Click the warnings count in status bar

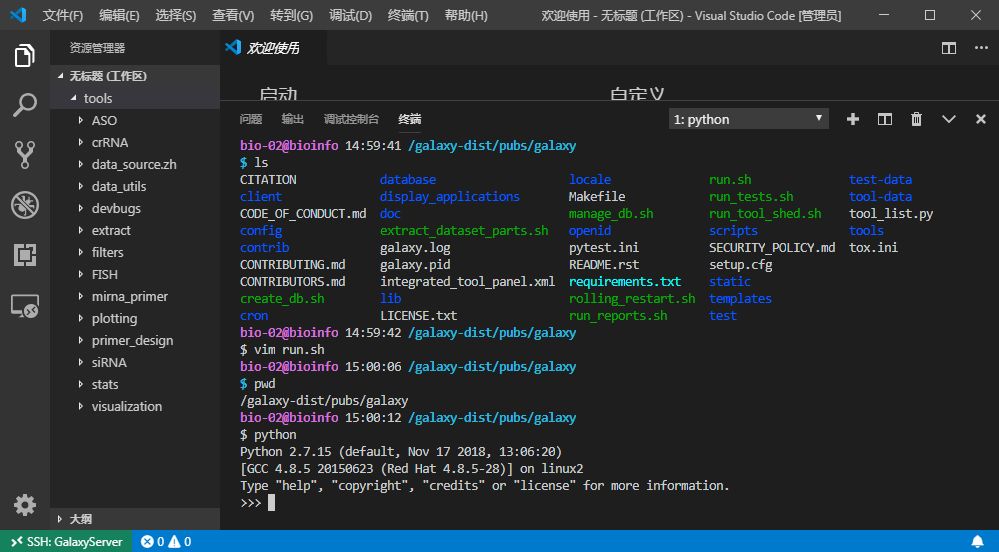coord(180,542)
